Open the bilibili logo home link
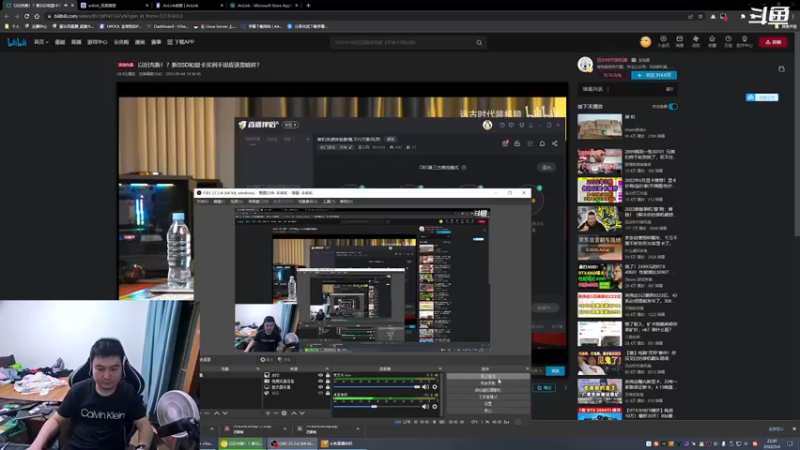Image resolution: width=800 pixels, height=450 pixels. [x=17, y=42]
